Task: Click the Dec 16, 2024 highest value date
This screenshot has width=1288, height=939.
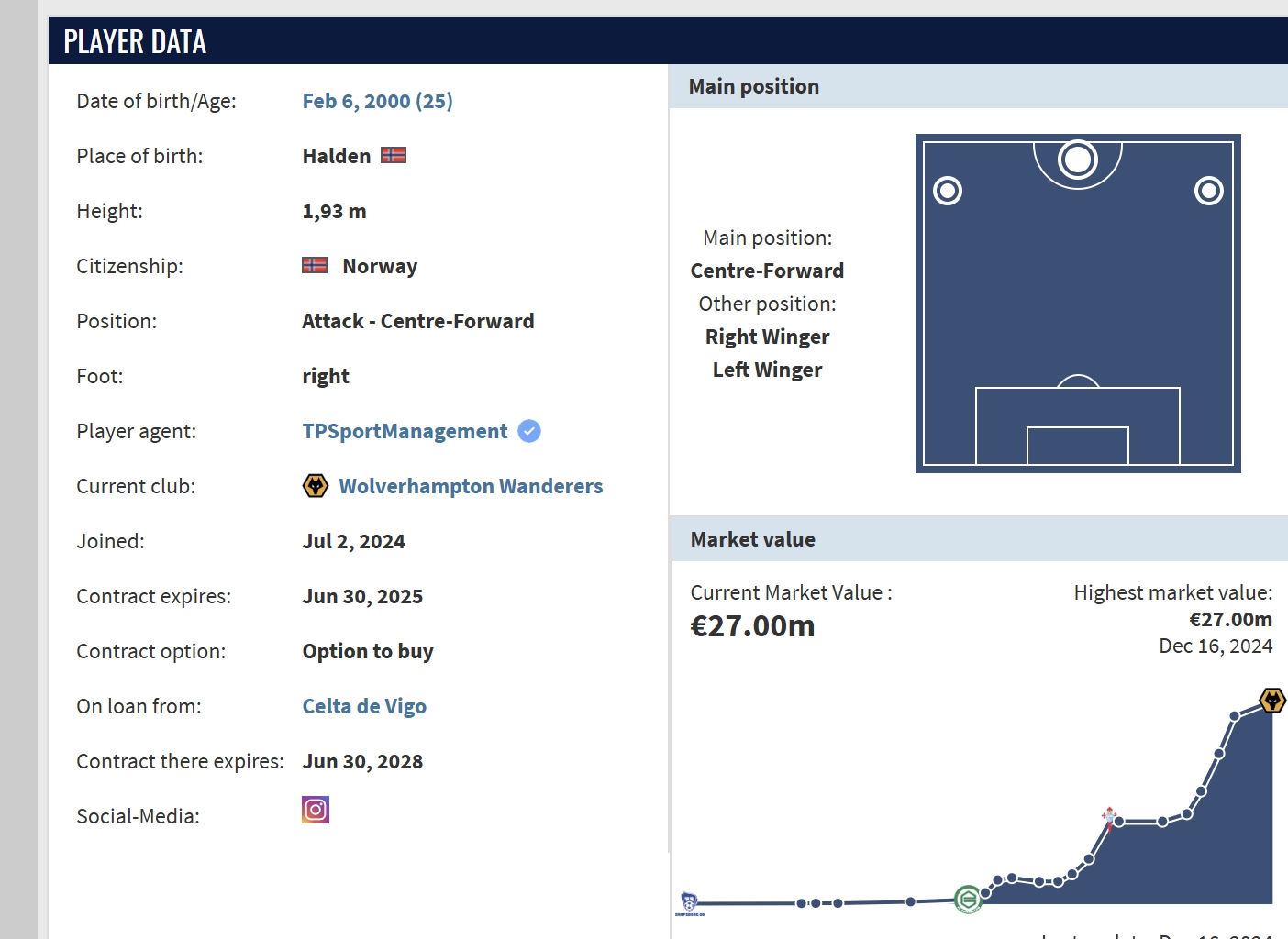Action: point(1216,646)
